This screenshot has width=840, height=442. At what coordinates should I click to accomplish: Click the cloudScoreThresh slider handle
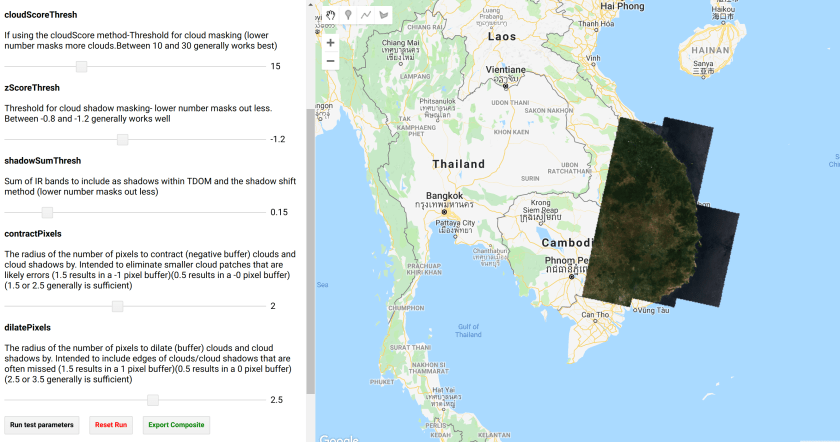click(x=82, y=66)
